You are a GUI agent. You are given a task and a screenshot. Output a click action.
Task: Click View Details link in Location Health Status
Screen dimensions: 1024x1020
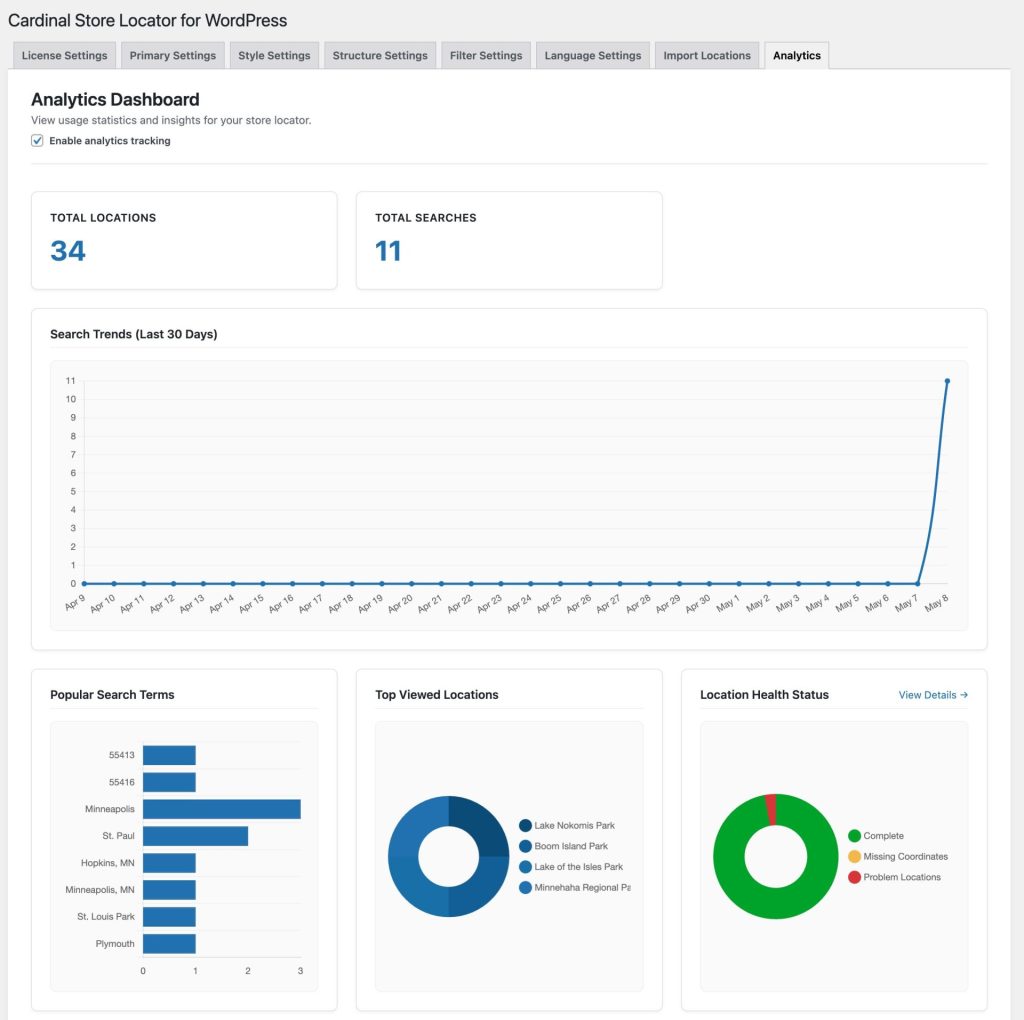click(933, 695)
